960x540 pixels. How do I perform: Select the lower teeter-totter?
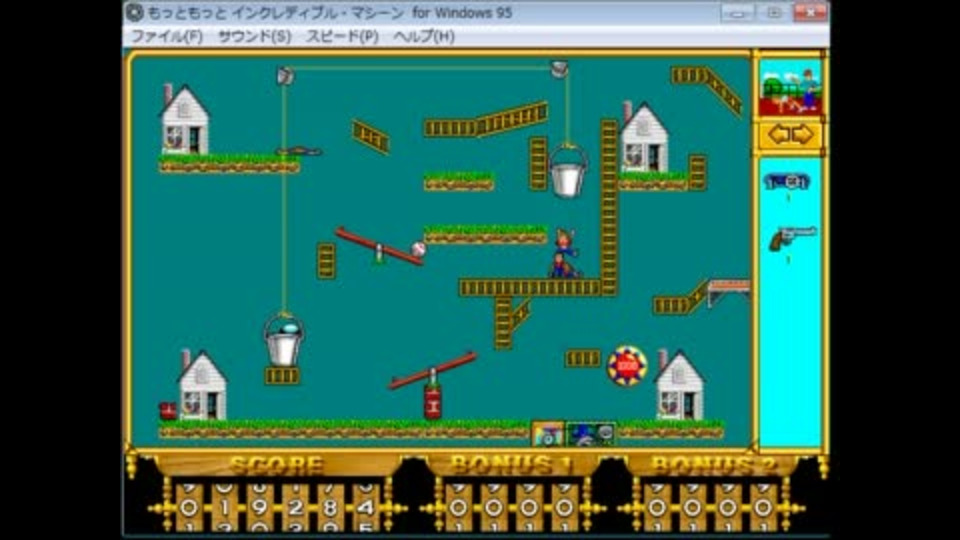pos(433,370)
